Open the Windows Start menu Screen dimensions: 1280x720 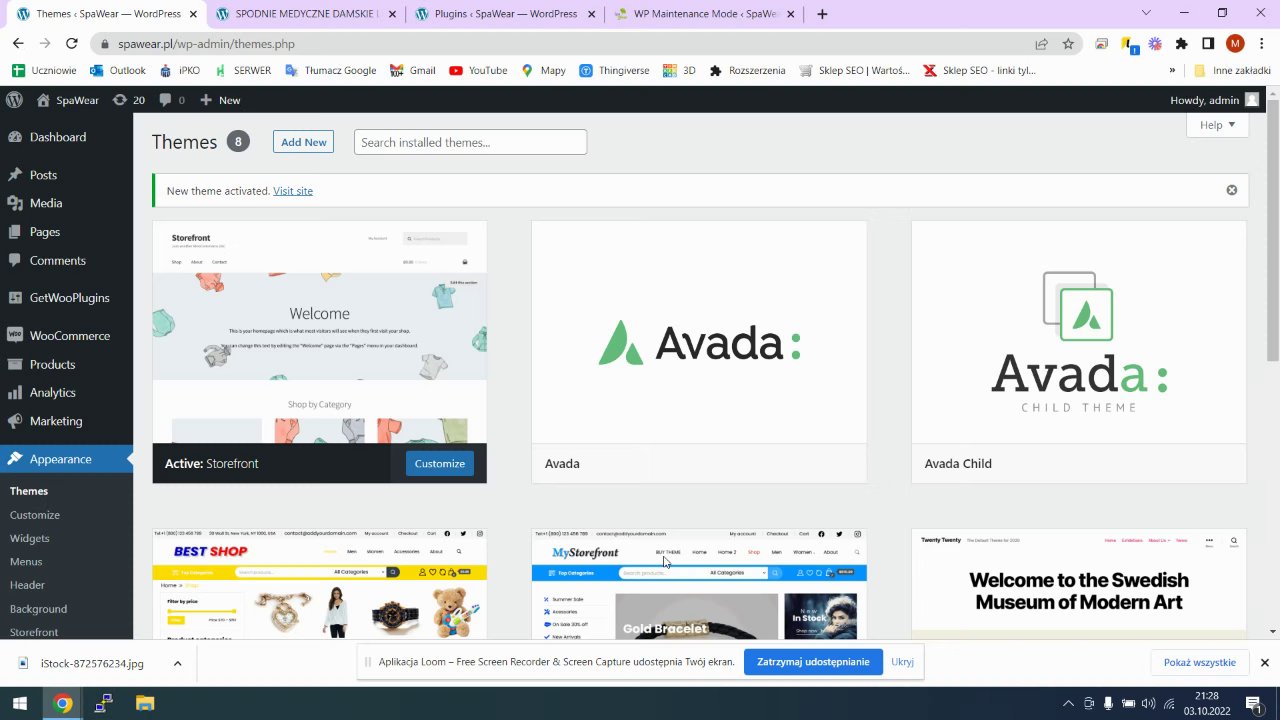pyautogui.click(x=19, y=704)
